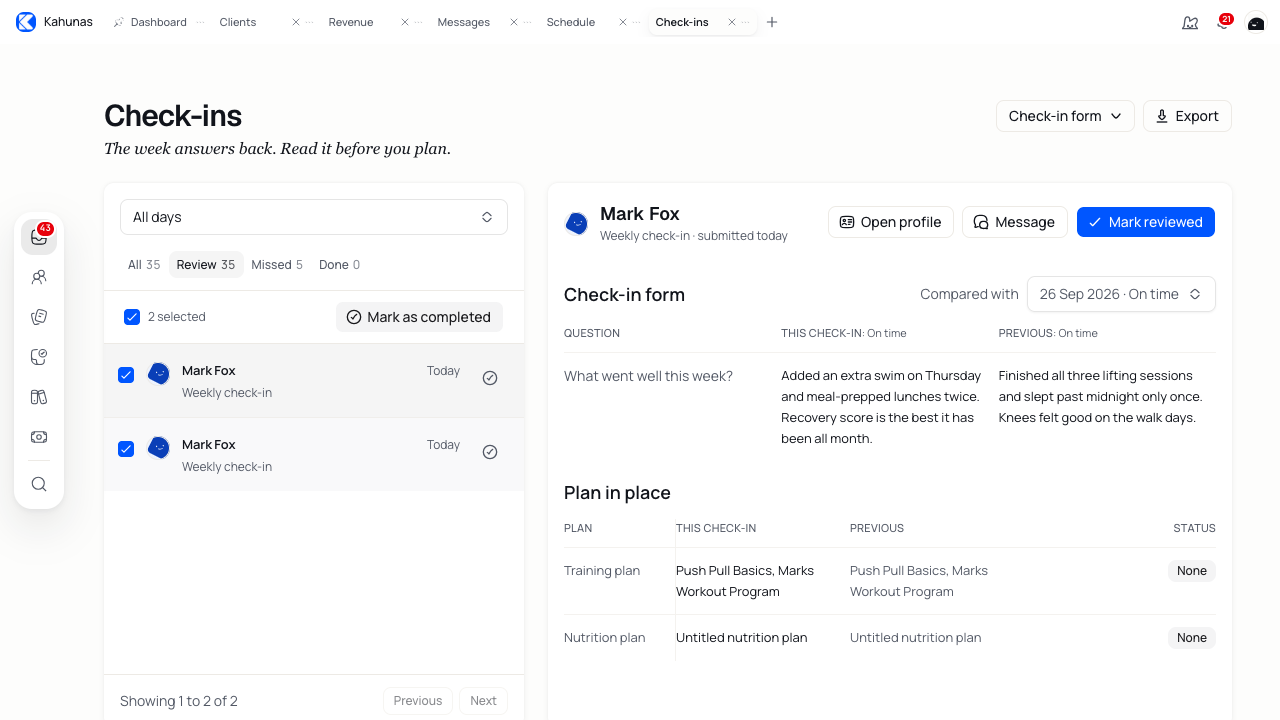The width and height of the screenshot is (1280, 720).
Task: Go to Next page of check-ins
Action: pyautogui.click(x=483, y=701)
